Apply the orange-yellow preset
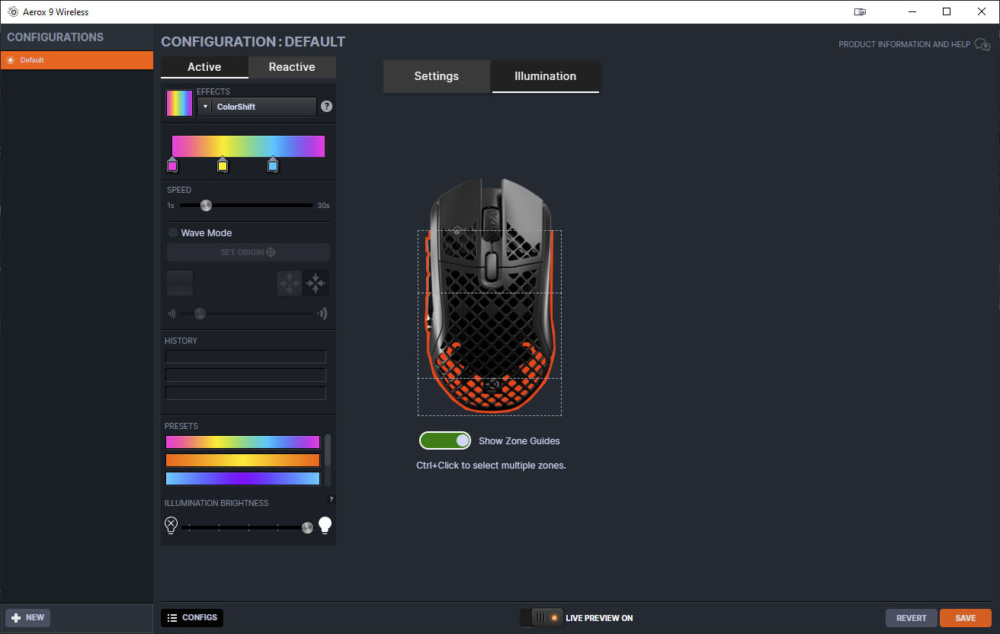This screenshot has width=1000, height=634. point(242,460)
